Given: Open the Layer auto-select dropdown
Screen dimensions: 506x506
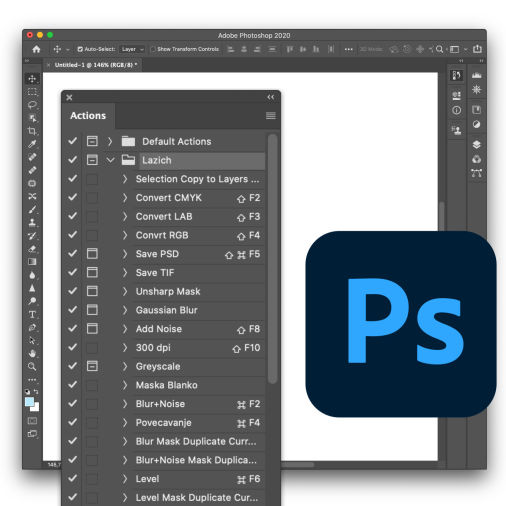Looking at the screenshot, I should 132,49.
